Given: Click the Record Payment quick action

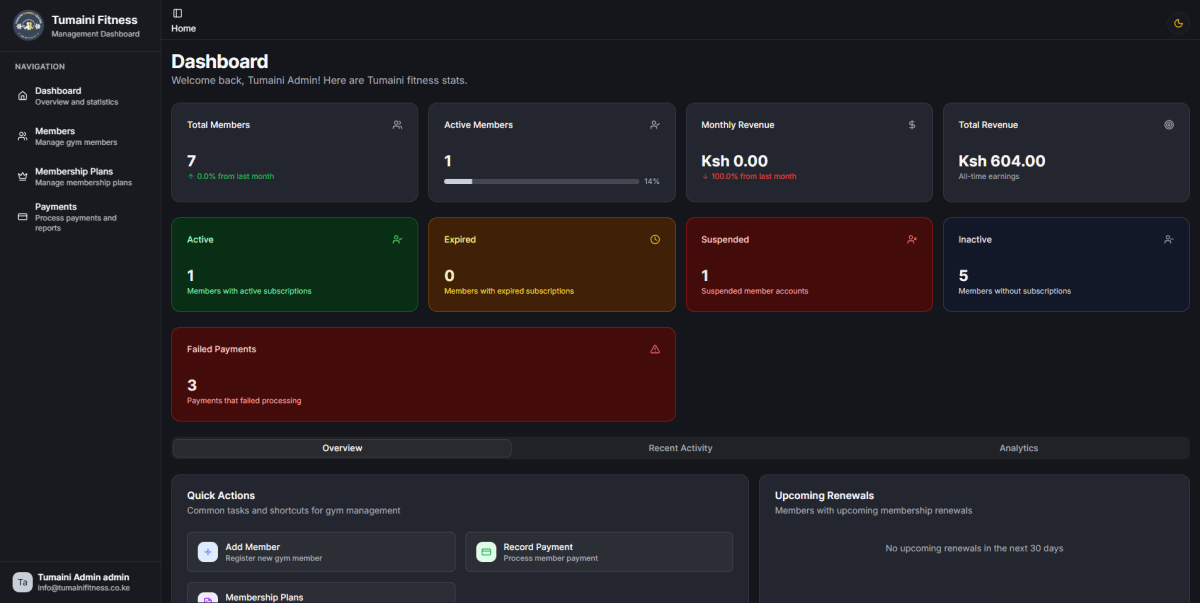Looking at the screenshot, I should (599, 552).
